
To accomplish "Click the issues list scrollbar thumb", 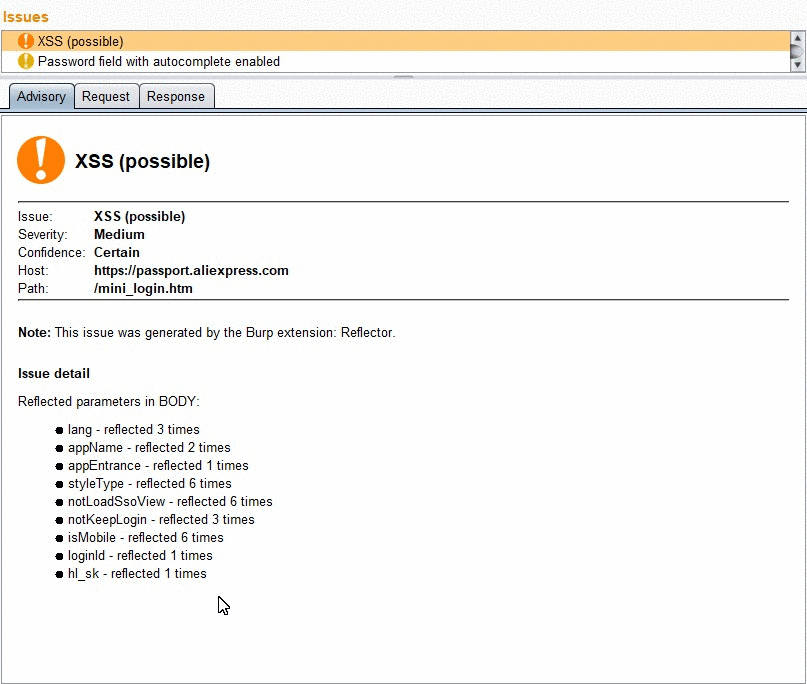I will click(x=797, y=51).
